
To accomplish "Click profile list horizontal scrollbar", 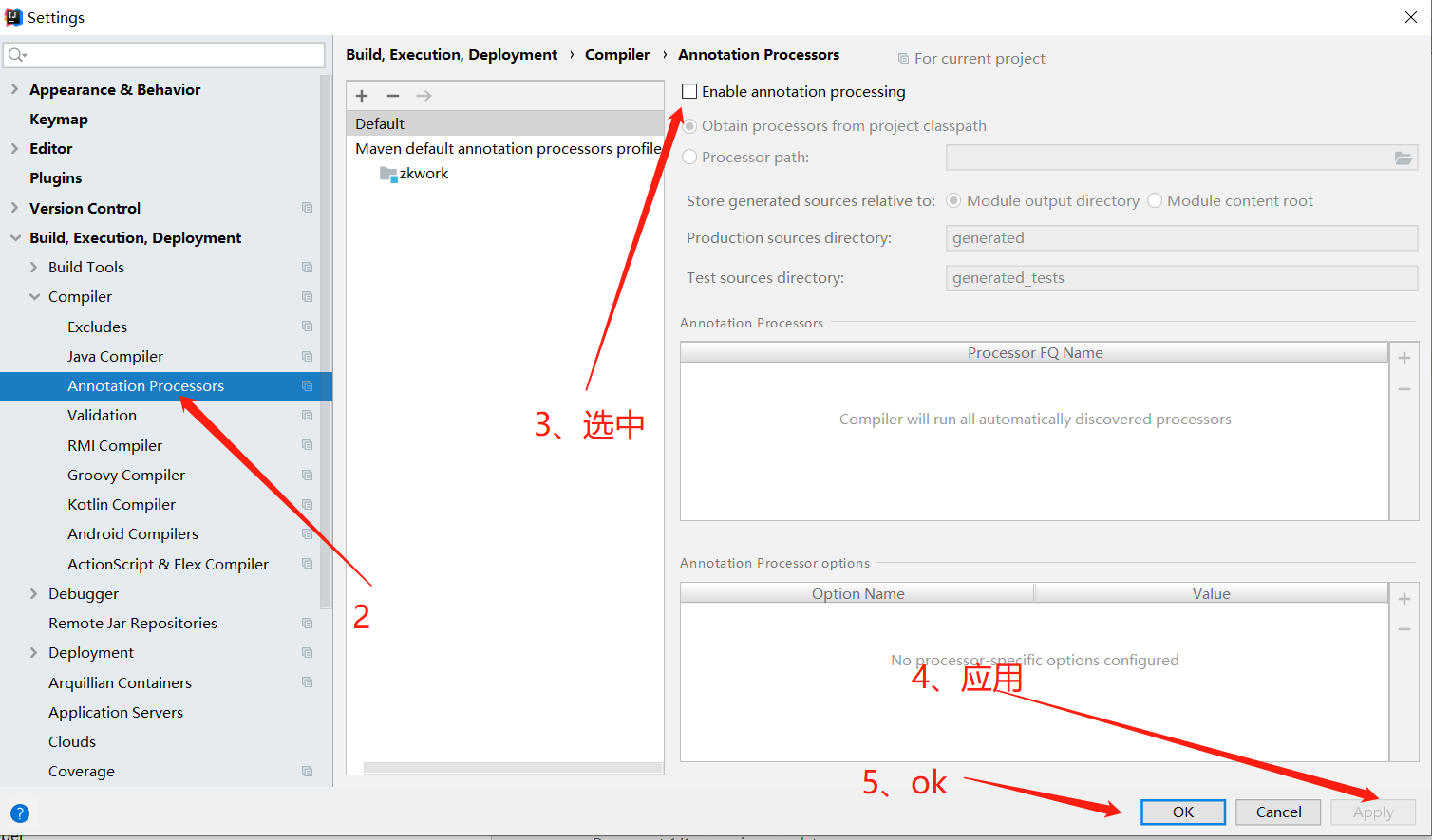I will 513,768.
